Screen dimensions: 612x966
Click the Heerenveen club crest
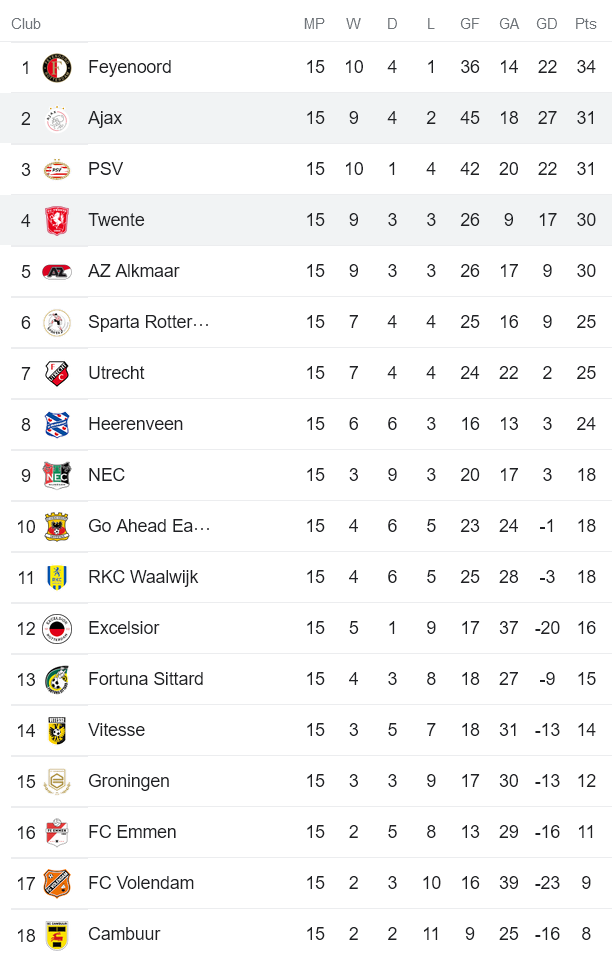pos(57,425)
